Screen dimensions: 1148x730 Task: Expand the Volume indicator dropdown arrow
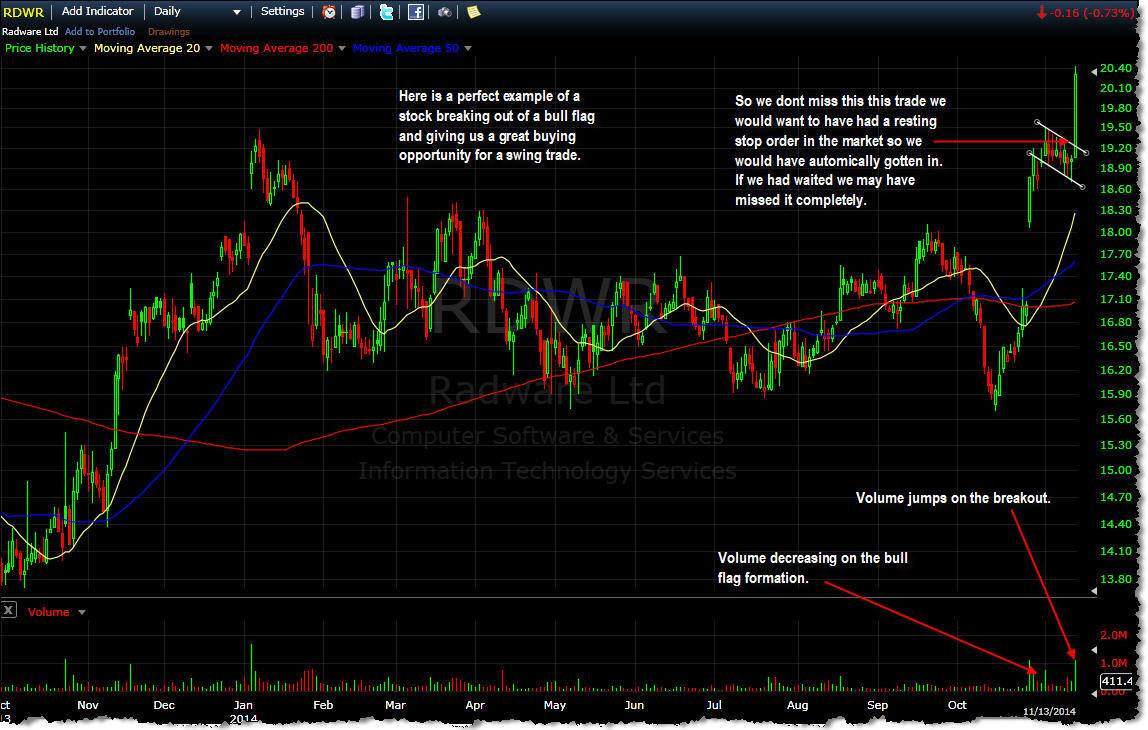82,612
